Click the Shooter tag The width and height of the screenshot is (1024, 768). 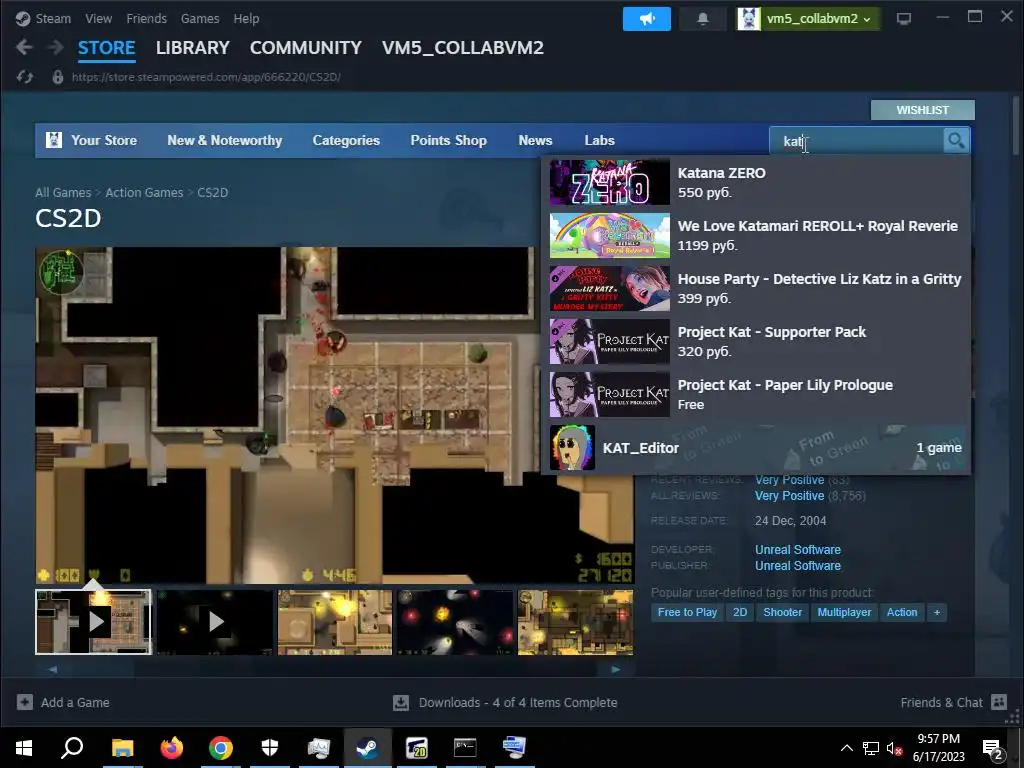pos(782,613)
